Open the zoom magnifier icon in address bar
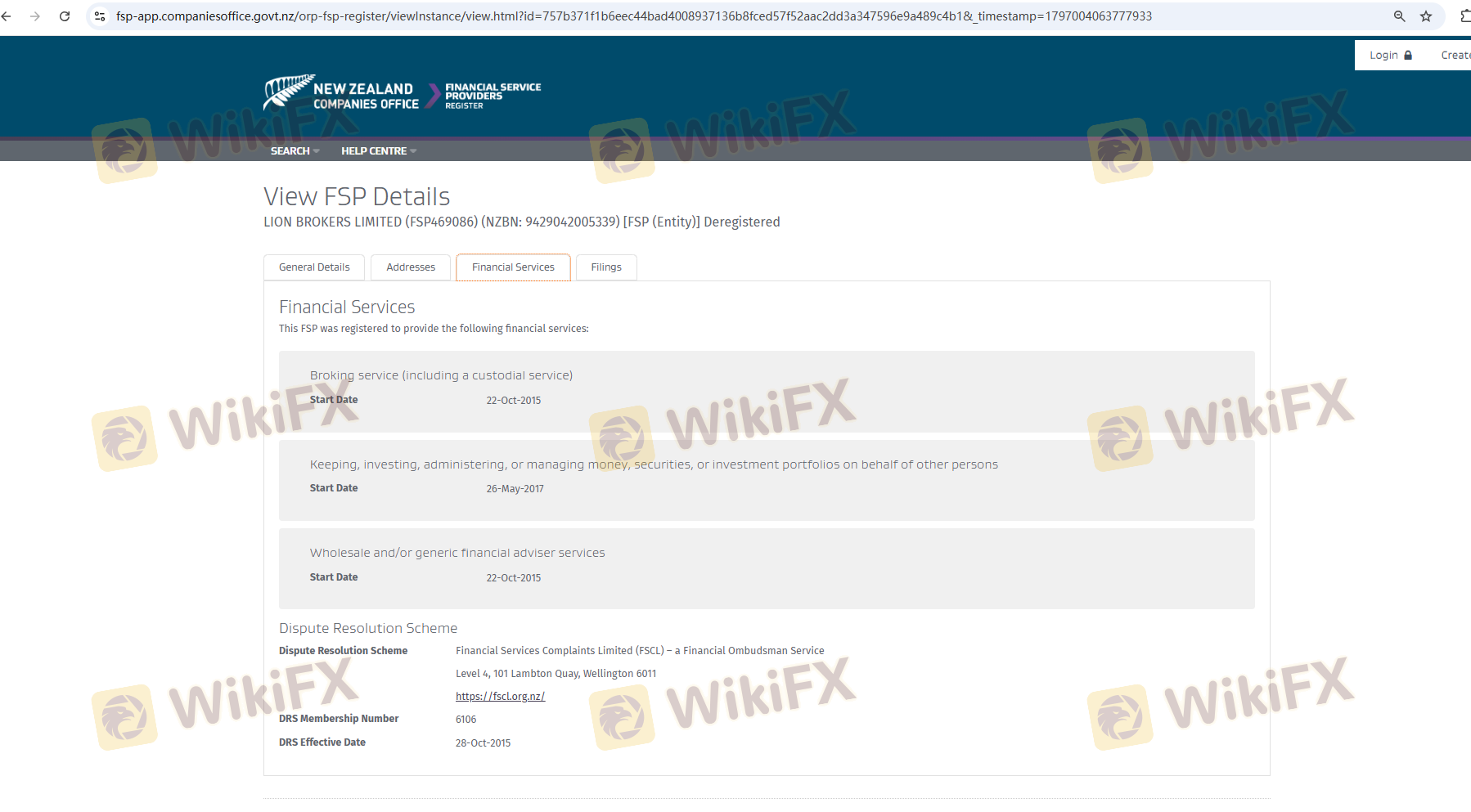This screenshot has height=812, width=1471. pyautogui.click(x=1399, y=16)
